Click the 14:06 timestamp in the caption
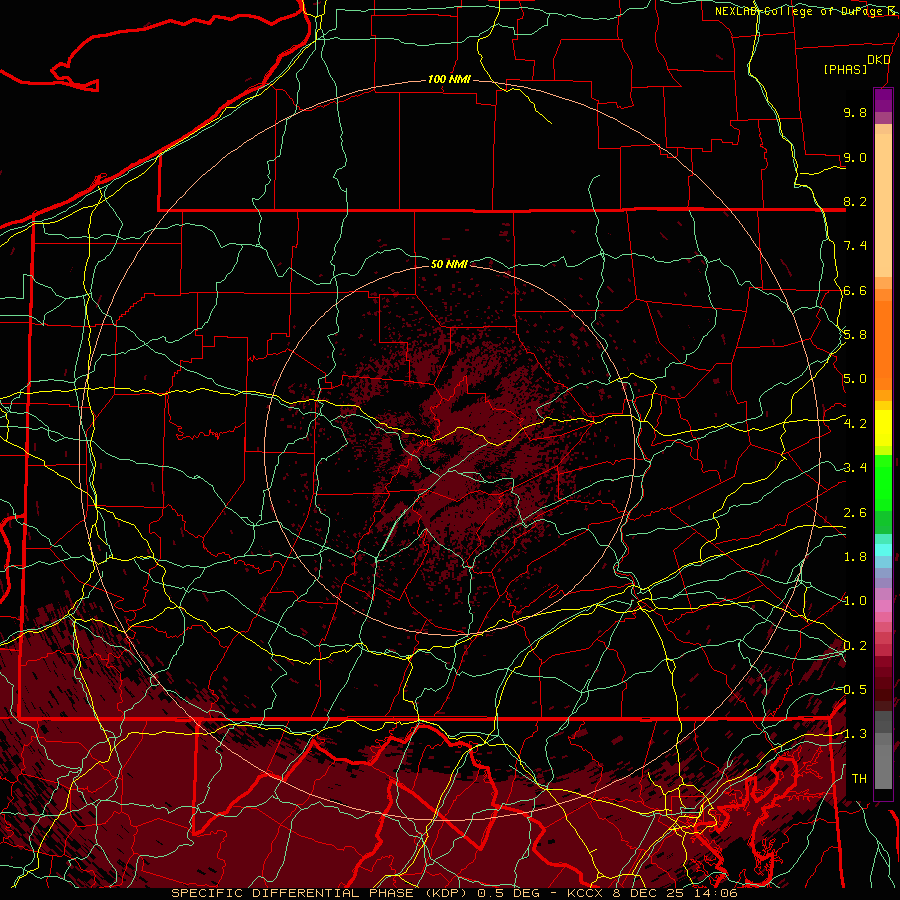Viewport: 900px width, 900px height. [x=717, y=893]
